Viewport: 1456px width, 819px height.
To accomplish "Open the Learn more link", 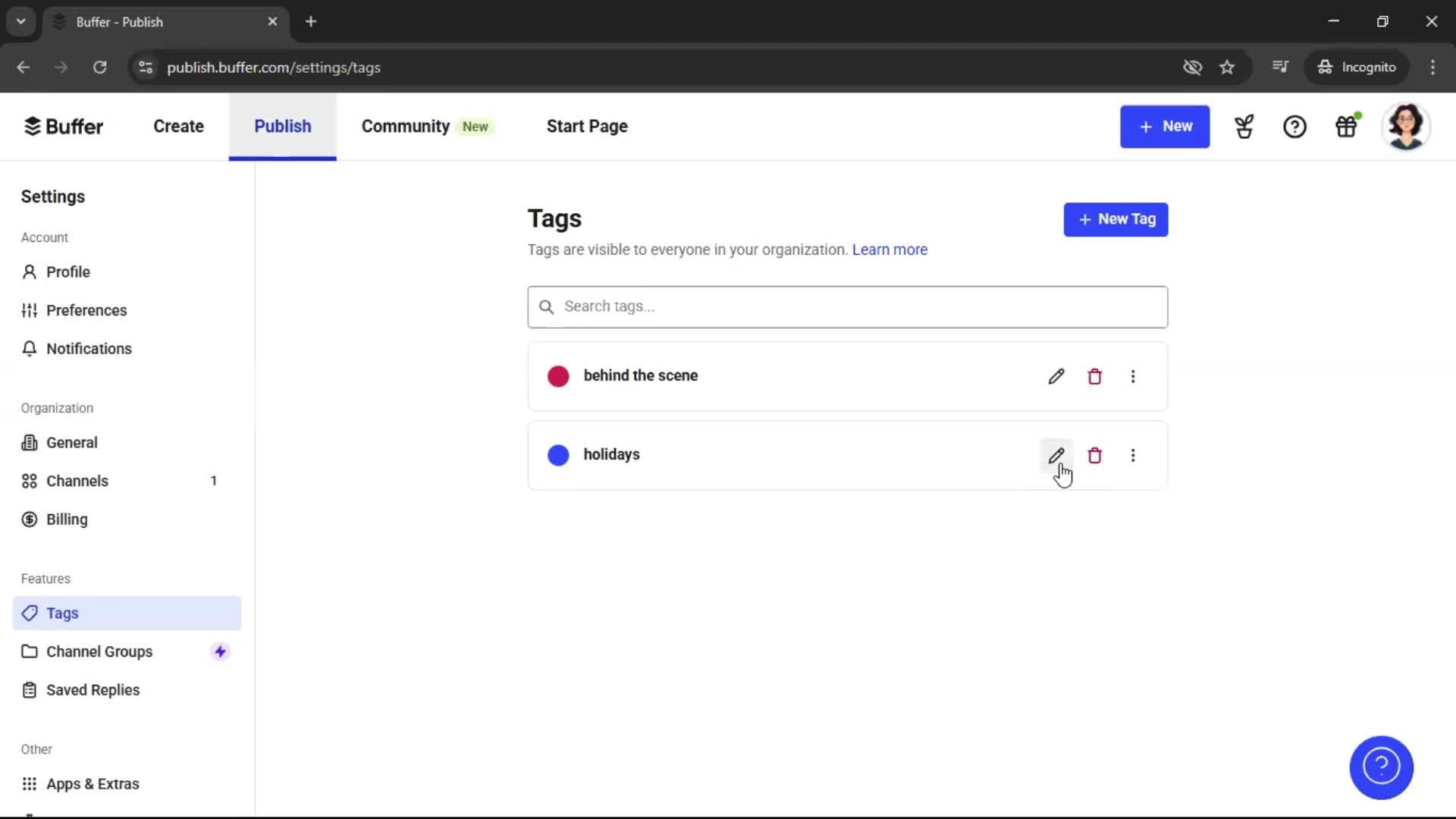I will [889, 249].
